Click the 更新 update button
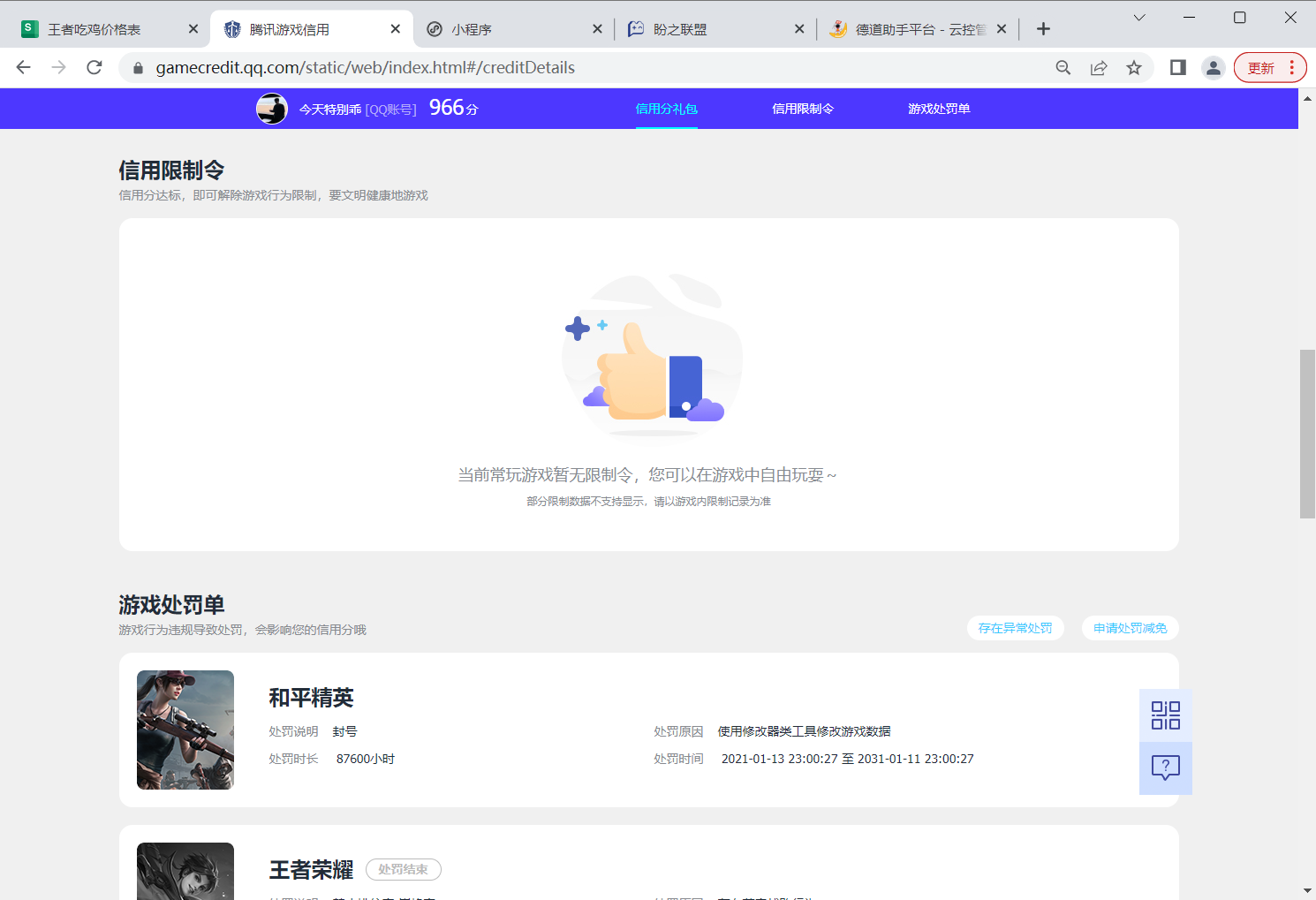This screenshot has height=900, width=1316. point(1261,68)
